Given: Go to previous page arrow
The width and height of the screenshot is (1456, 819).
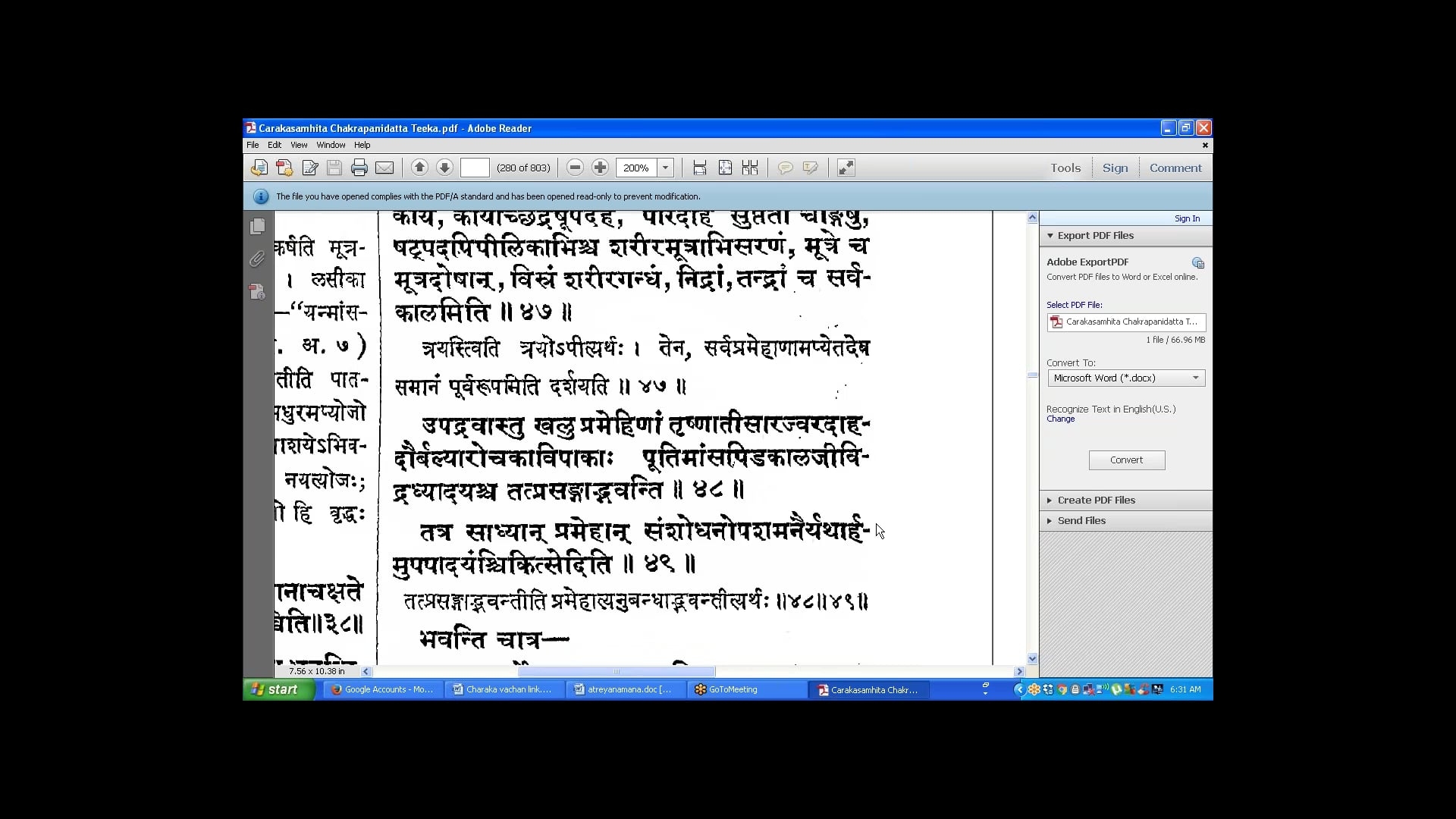Looking at the screenshot, I should [x=419, y=168].
